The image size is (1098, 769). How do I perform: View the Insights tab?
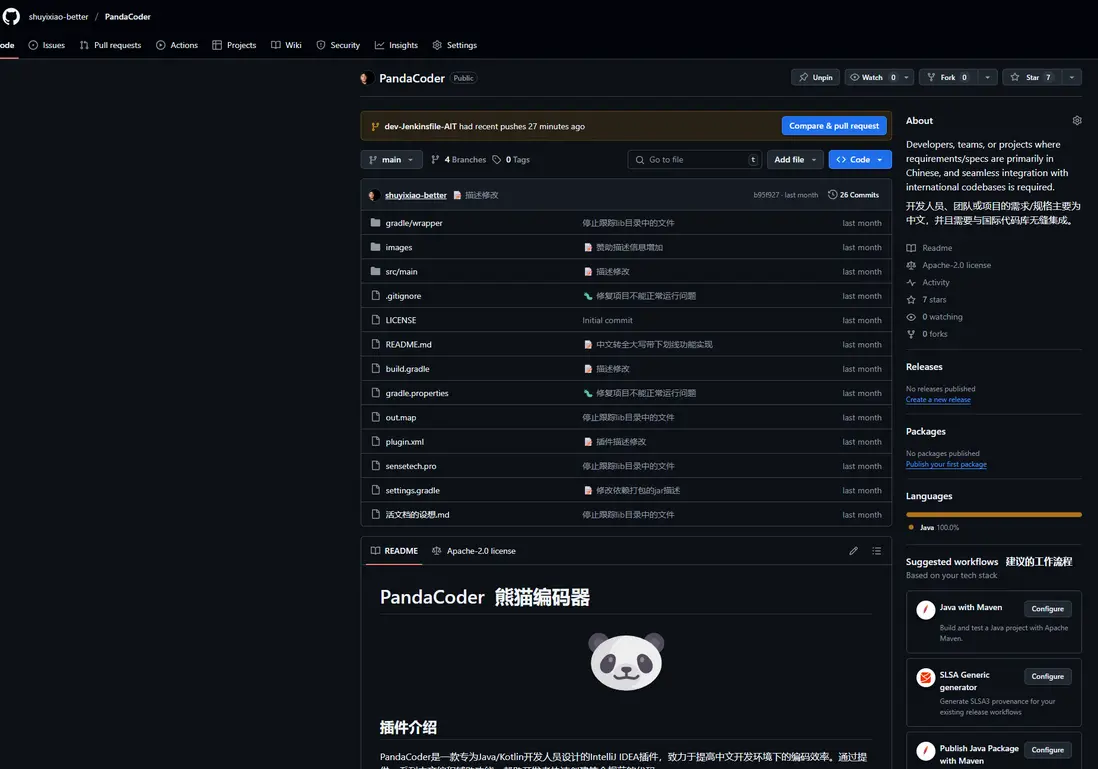click(x=396, y=45)
